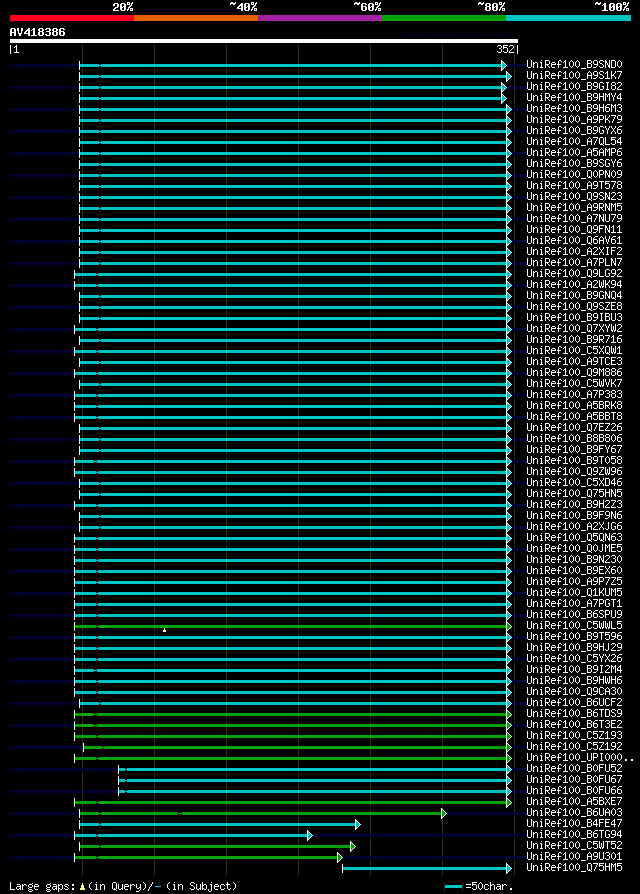This screenshot has width=640, height=894.
Task: Click the cyan ~100% identity legend segment
Action: pos(568,18)
